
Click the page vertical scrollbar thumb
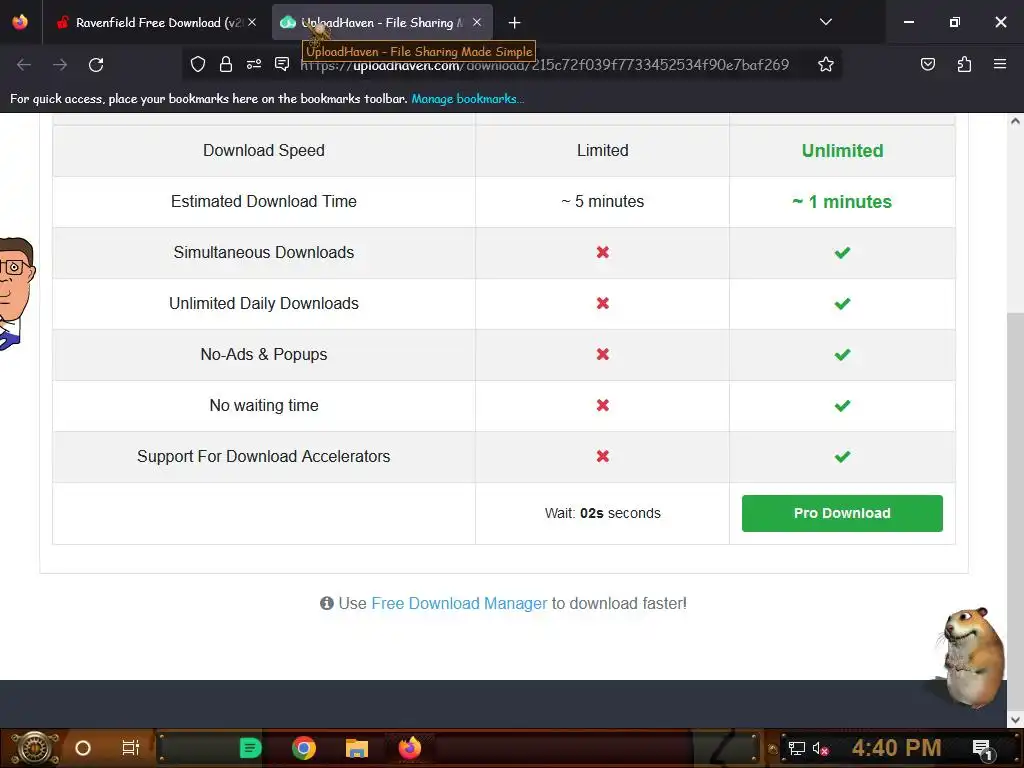point(1015,509)
